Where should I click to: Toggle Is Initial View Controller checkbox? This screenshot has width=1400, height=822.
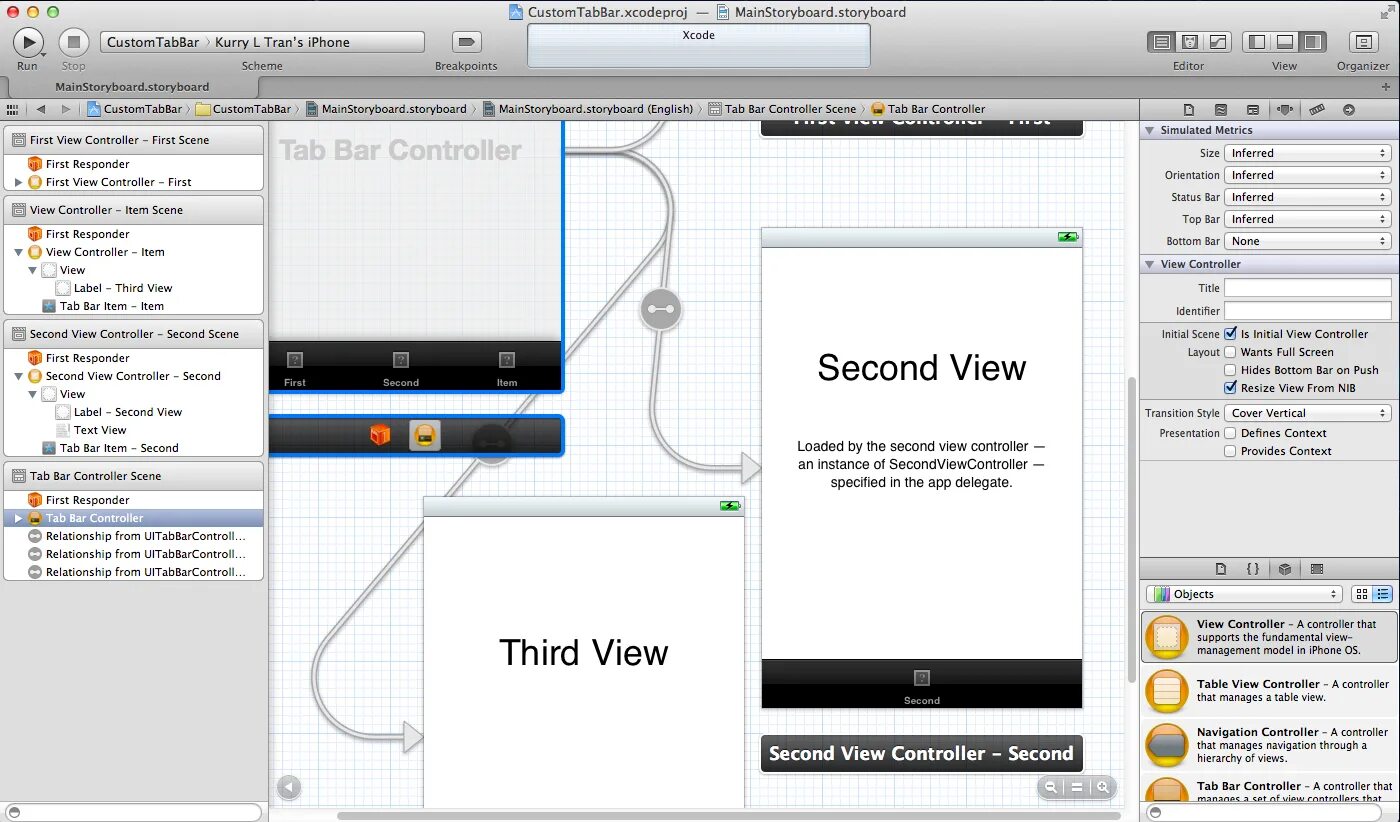coord(1231,334)
